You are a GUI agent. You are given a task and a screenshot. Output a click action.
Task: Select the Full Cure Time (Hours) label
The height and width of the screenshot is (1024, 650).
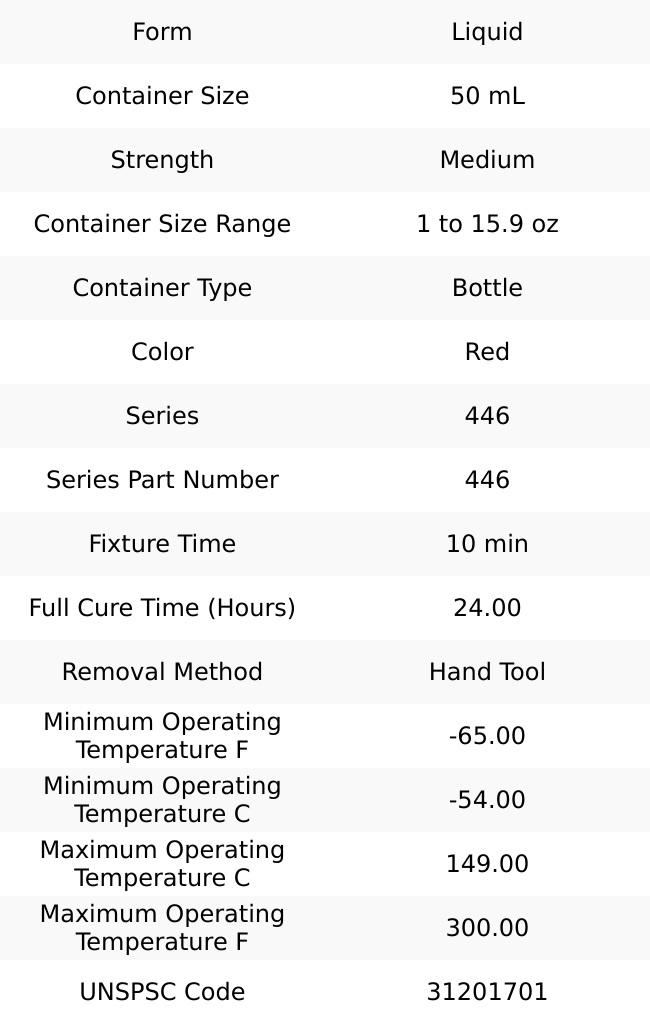162,608
